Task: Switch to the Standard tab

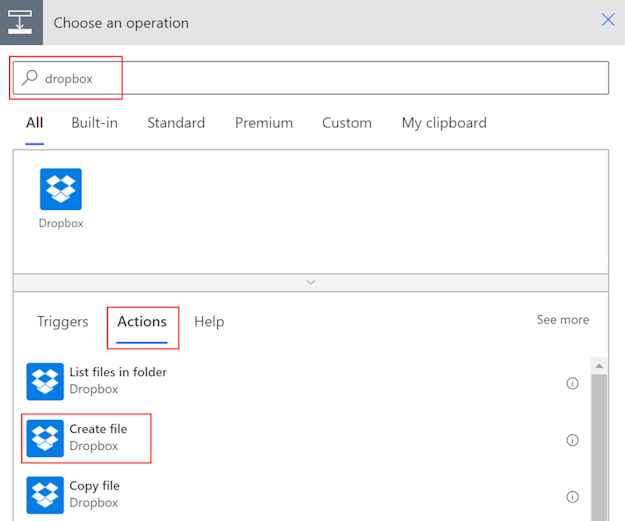Action: tap(176, 123)
